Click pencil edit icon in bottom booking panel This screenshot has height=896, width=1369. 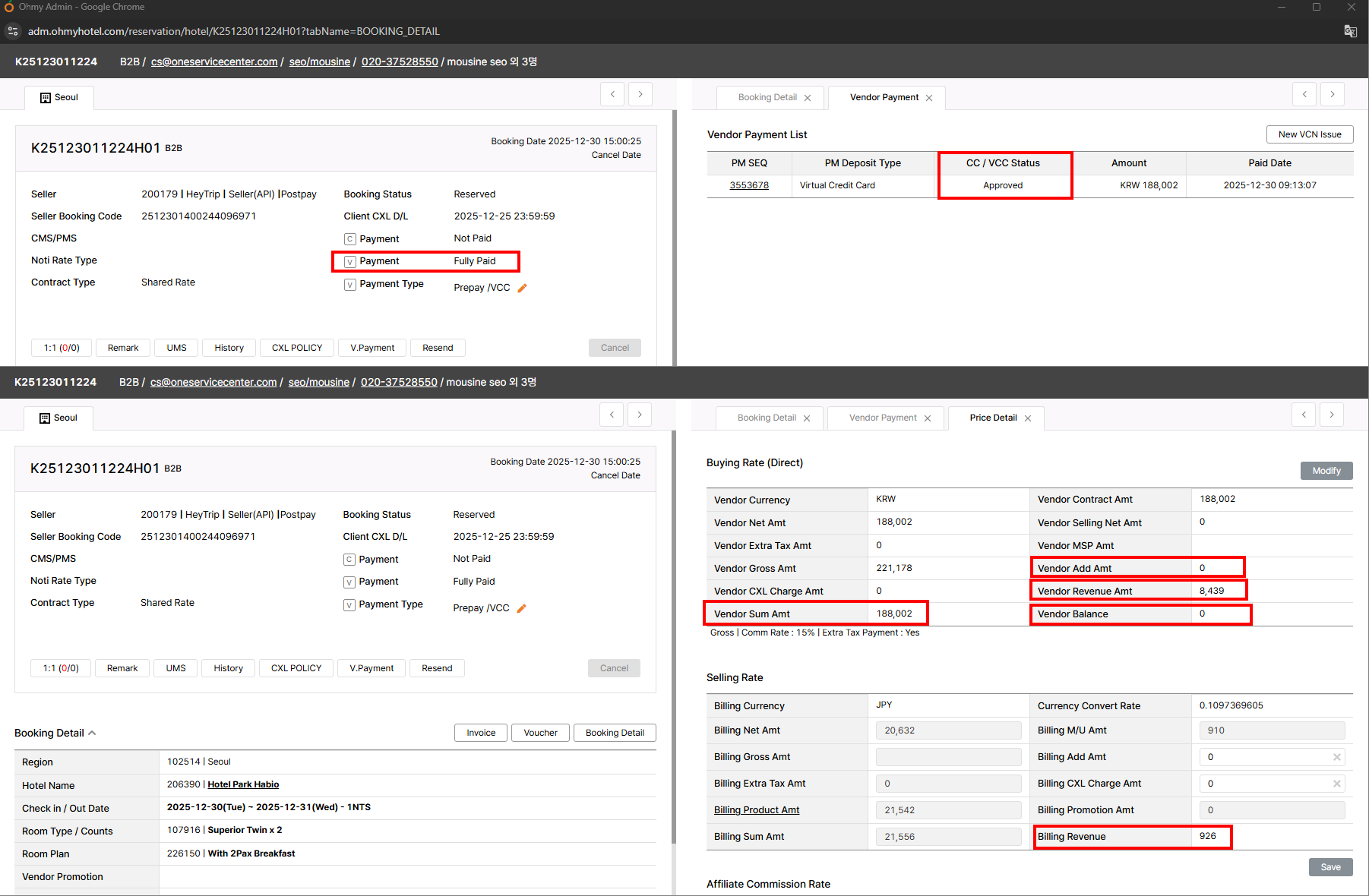click(x=521, y=608)
